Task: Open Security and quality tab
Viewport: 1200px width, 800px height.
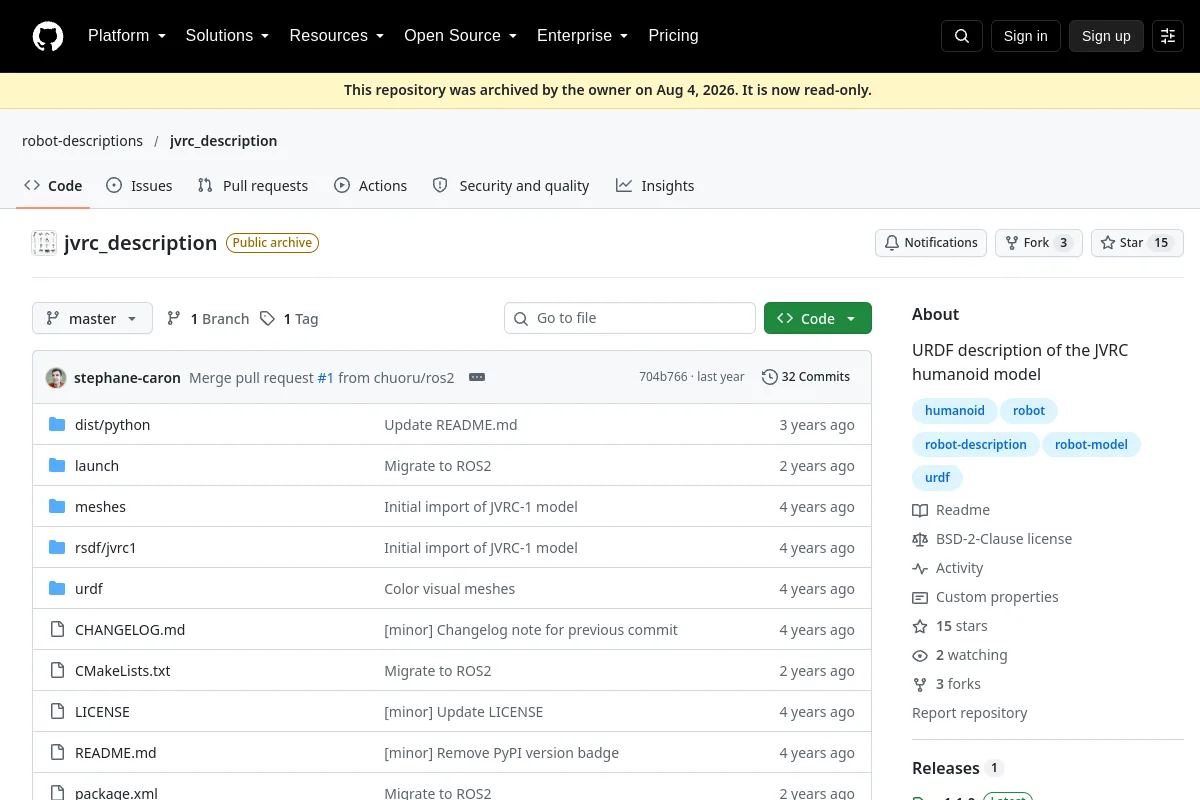Action: coord(511,186)
